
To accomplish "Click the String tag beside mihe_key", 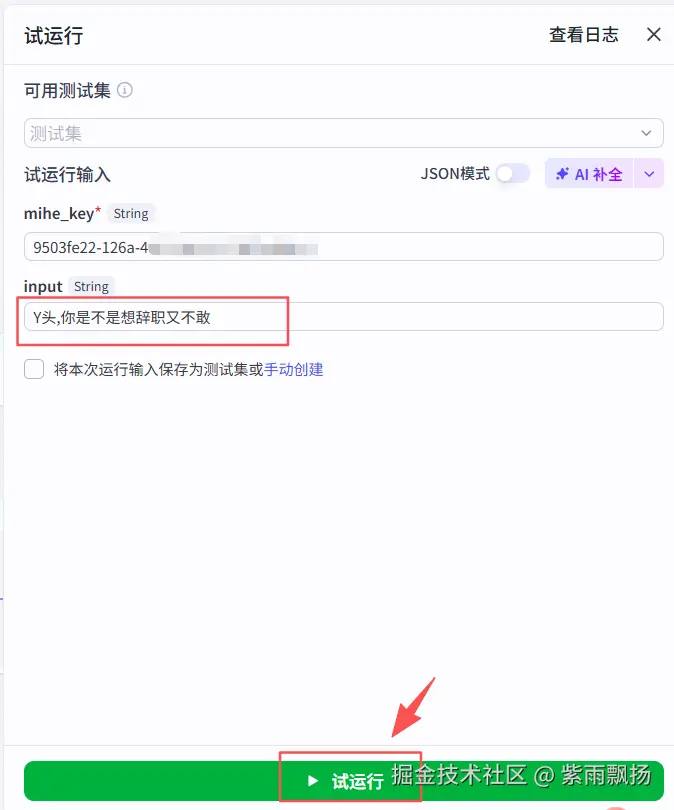I will pyautogui.click(x=131, y=213).
